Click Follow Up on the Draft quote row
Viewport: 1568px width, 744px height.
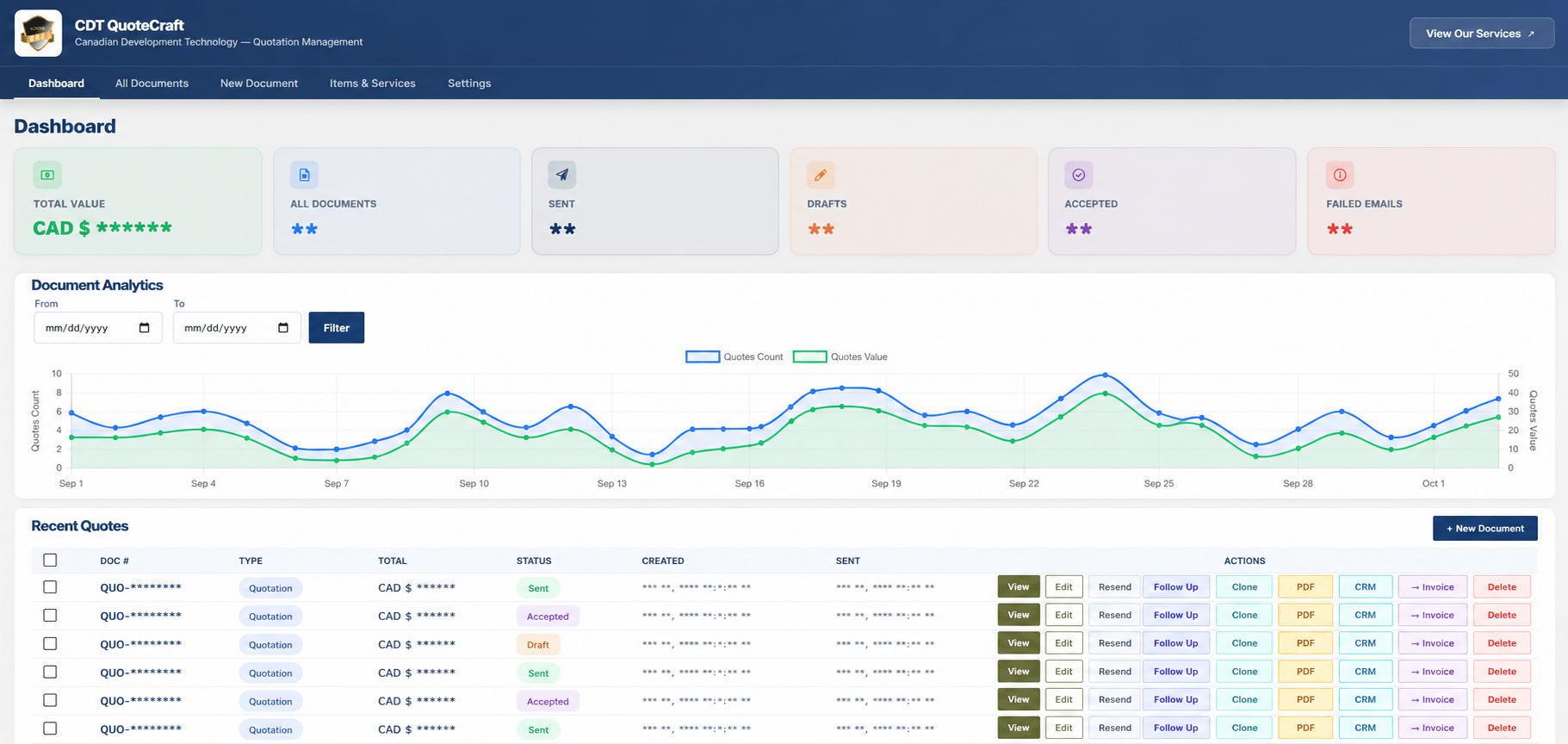coord(1175,643)
